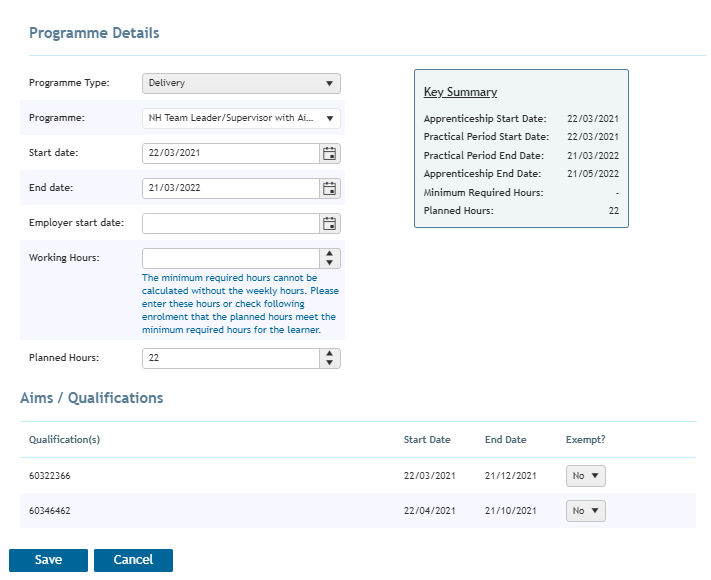711x580 pixels.
Task: Click the Programme Details heading
Action: click(x=94, y=33)
